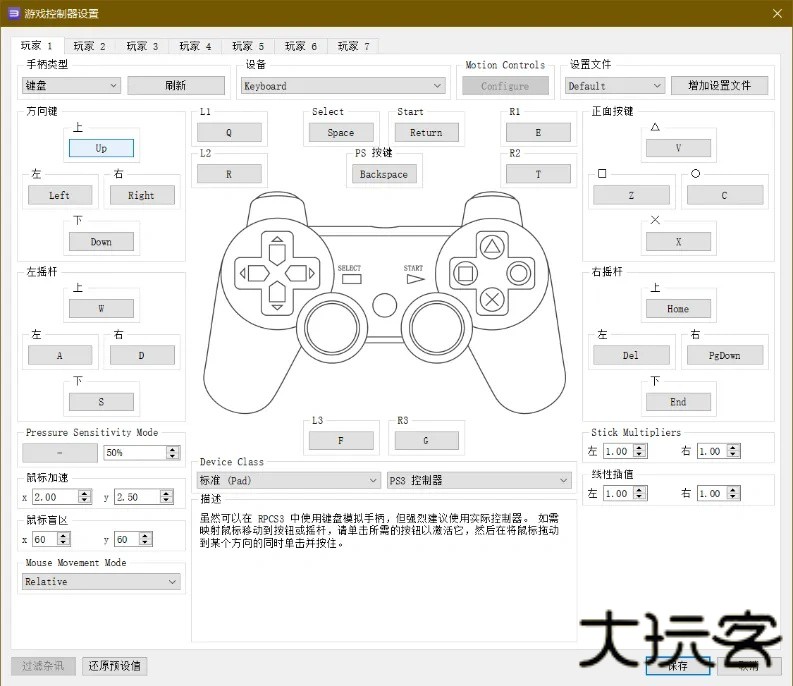Click the Pressure Sensitivity Mode dash button
Screen dimensions: 793x686
pyautogui.click(x=60, y=453)
